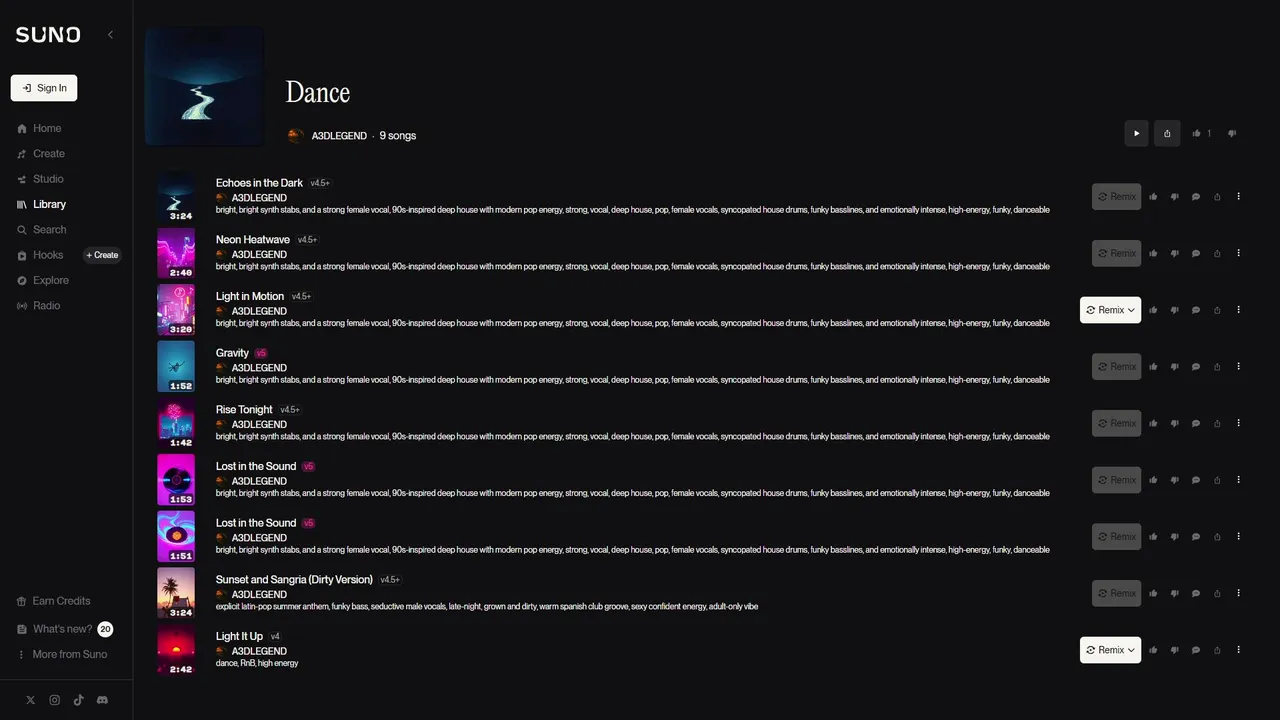Share Light in Motion
Image resolution: width=1280 pixels, height=720 pixels.
tap(1217, 310)
